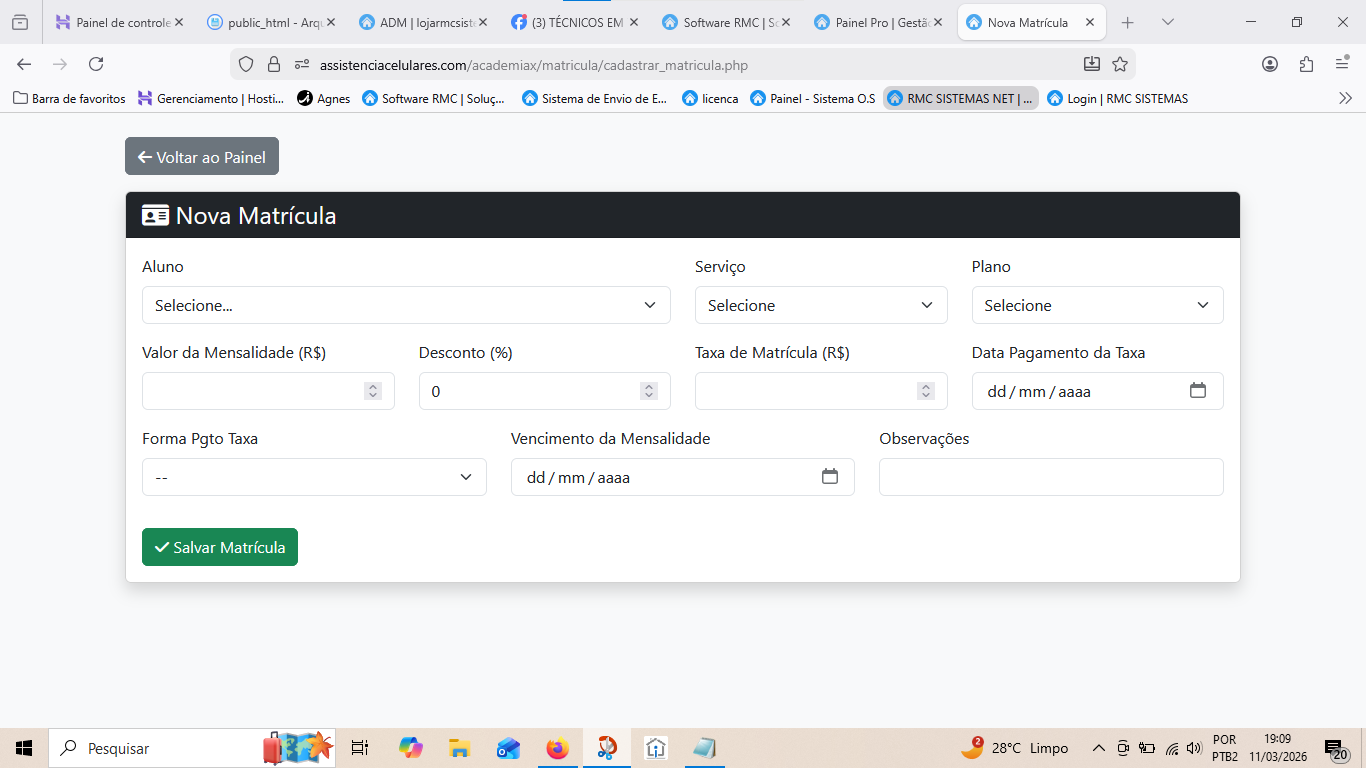Open the Windows Start menu
Screen dimensions: 1366x768
24,748
